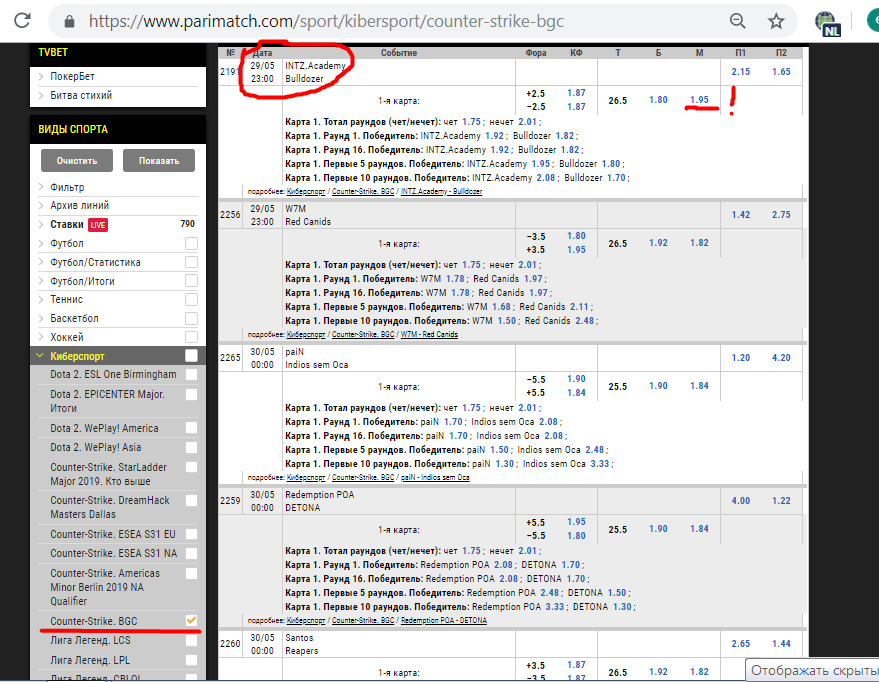Click the Показать button
The image size is (879, 682).
coord(159,161)
